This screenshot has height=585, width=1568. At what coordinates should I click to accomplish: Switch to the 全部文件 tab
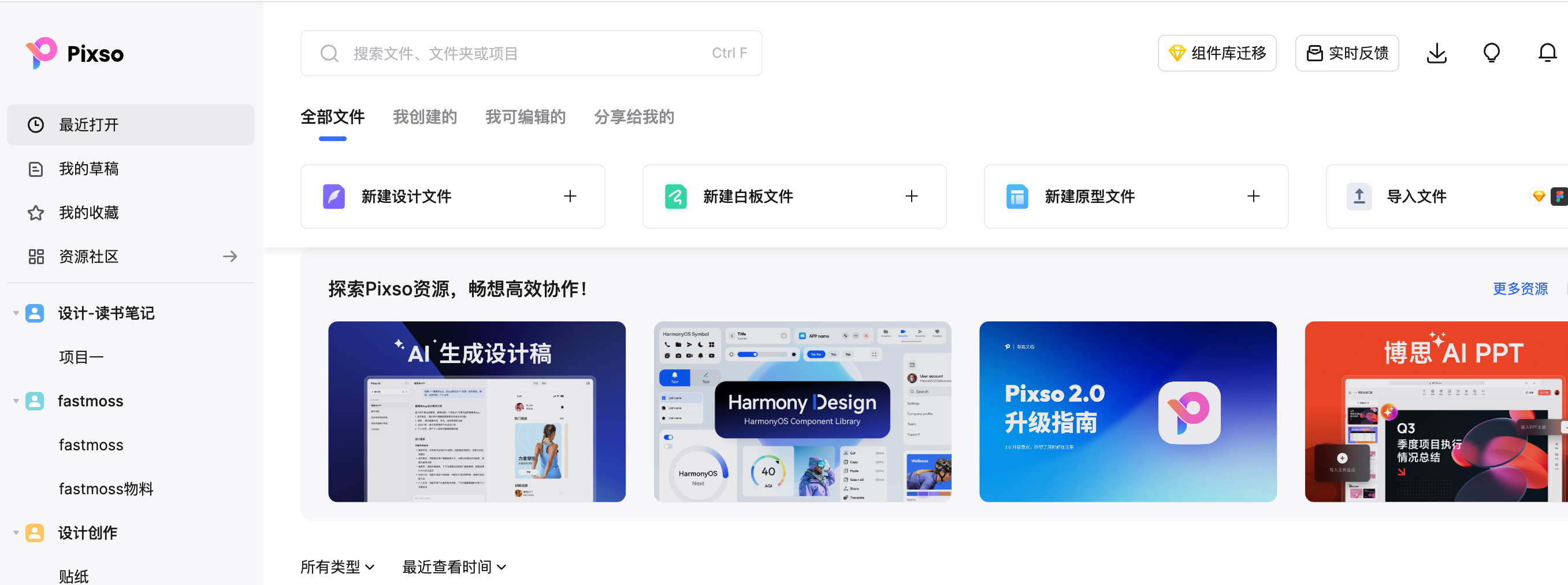[332, 117]
